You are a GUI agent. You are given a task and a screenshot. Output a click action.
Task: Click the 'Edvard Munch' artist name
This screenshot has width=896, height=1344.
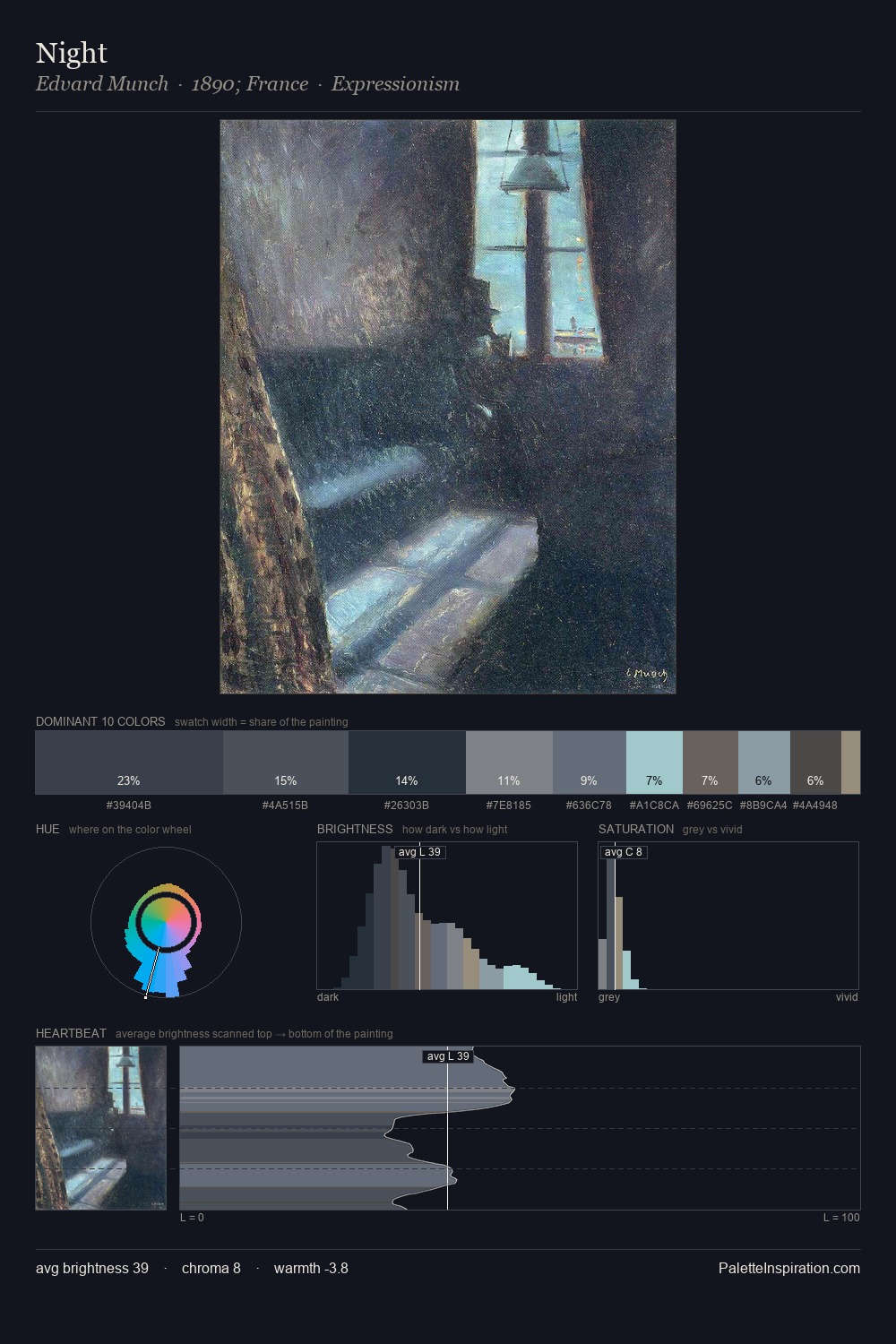[x=102, y=84]
